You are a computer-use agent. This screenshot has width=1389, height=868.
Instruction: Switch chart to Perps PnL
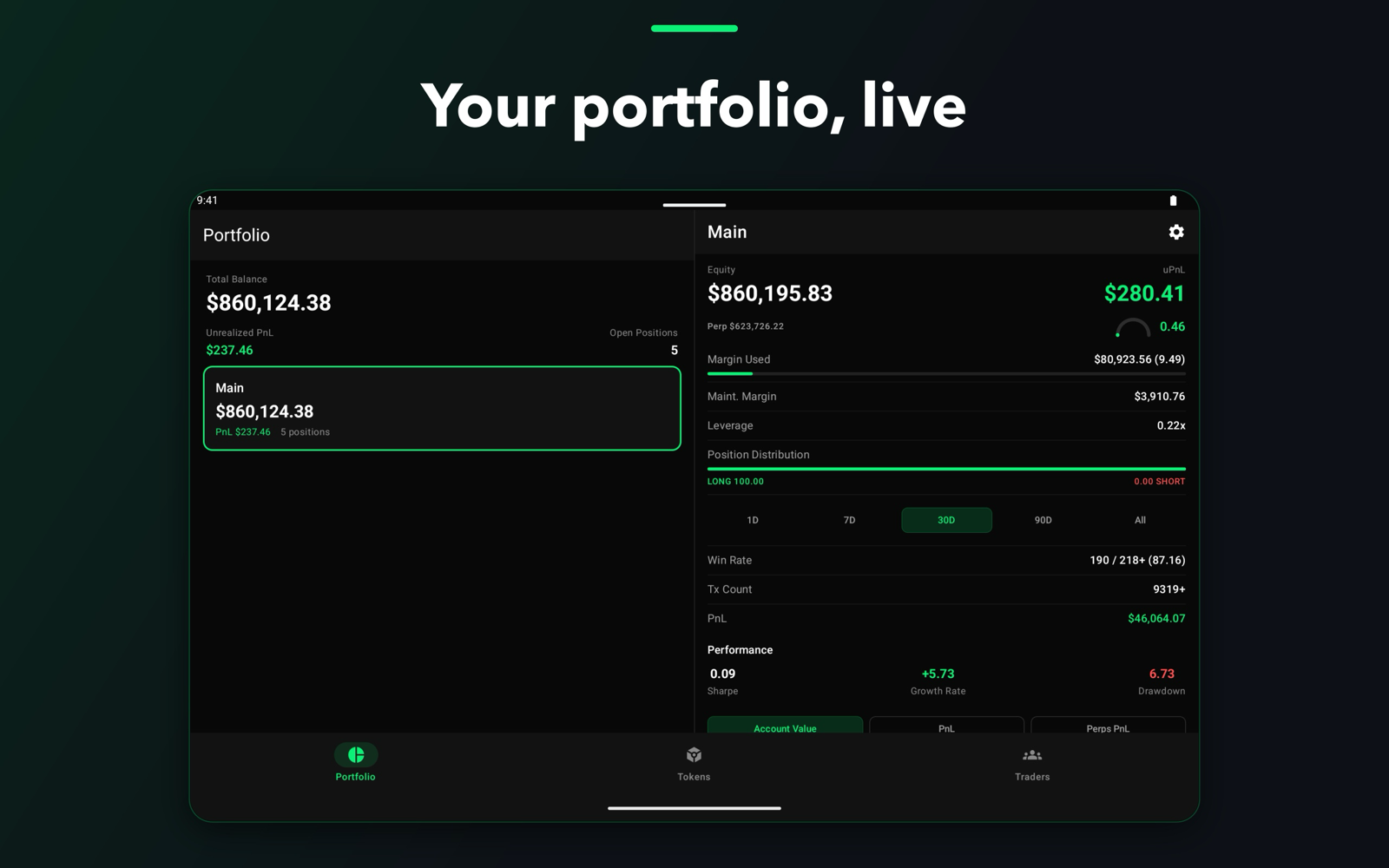(1108, 726)
